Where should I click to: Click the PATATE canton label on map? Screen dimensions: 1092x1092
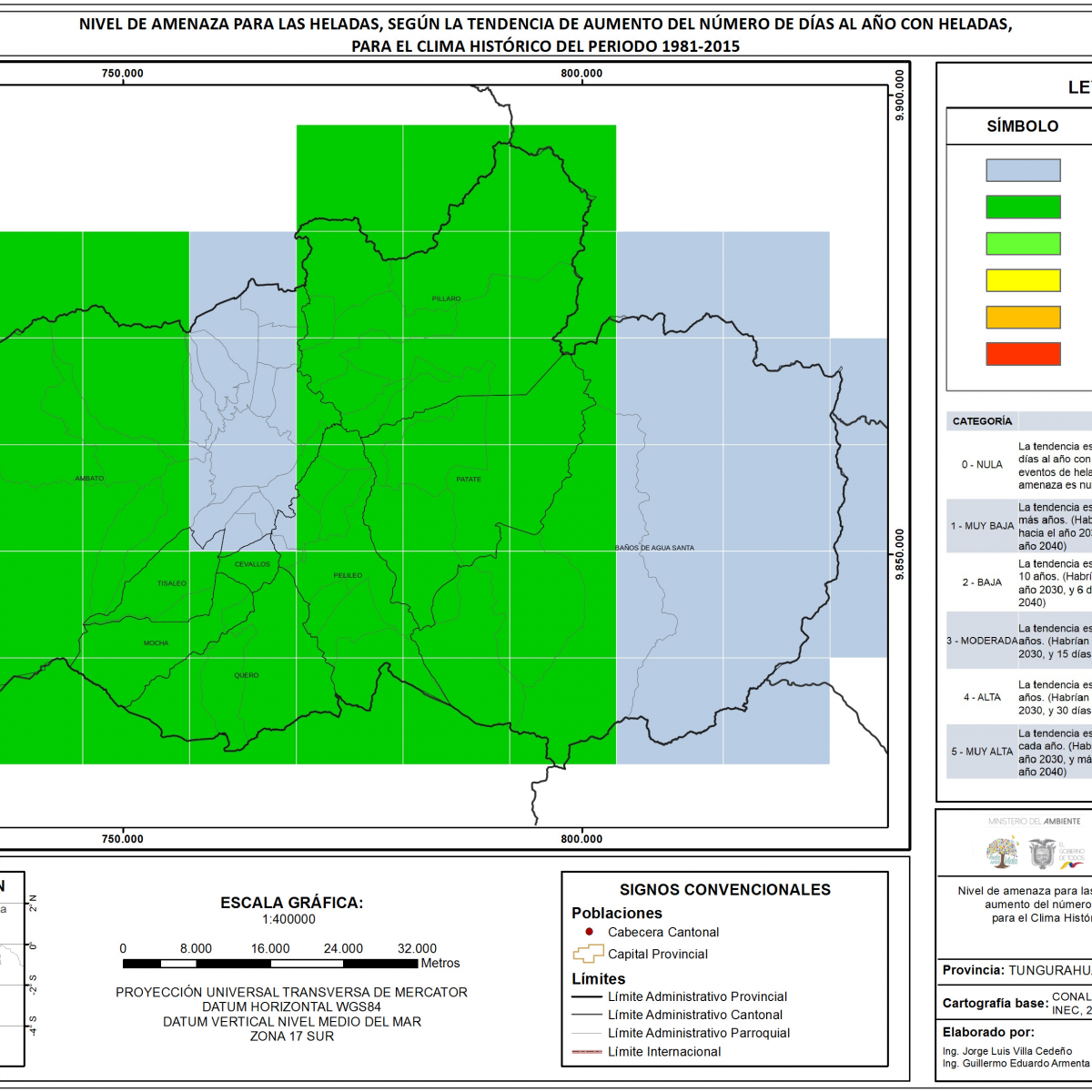coord(469,479)
